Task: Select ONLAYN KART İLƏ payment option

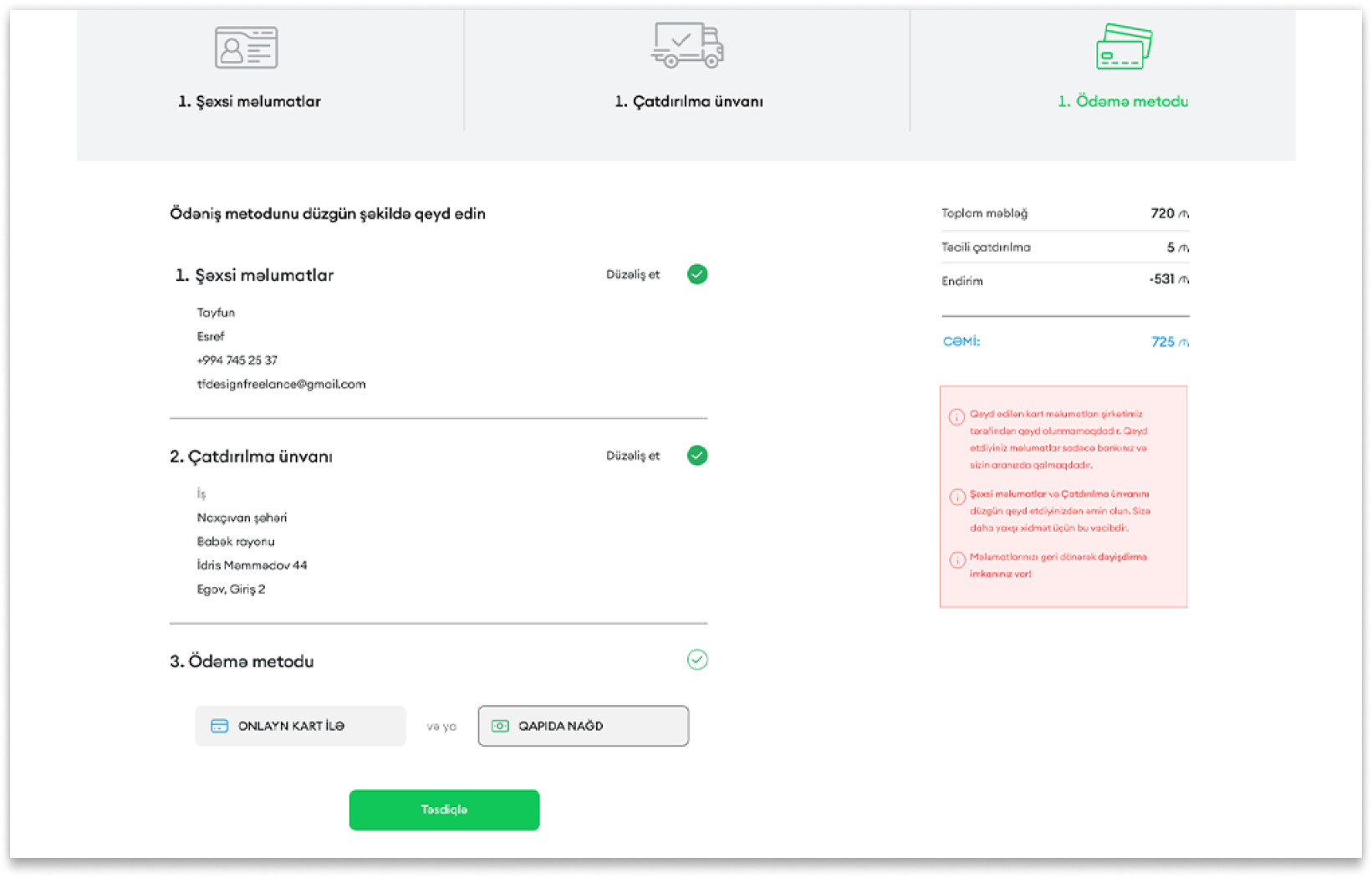Action: click(x=300, y=726)
